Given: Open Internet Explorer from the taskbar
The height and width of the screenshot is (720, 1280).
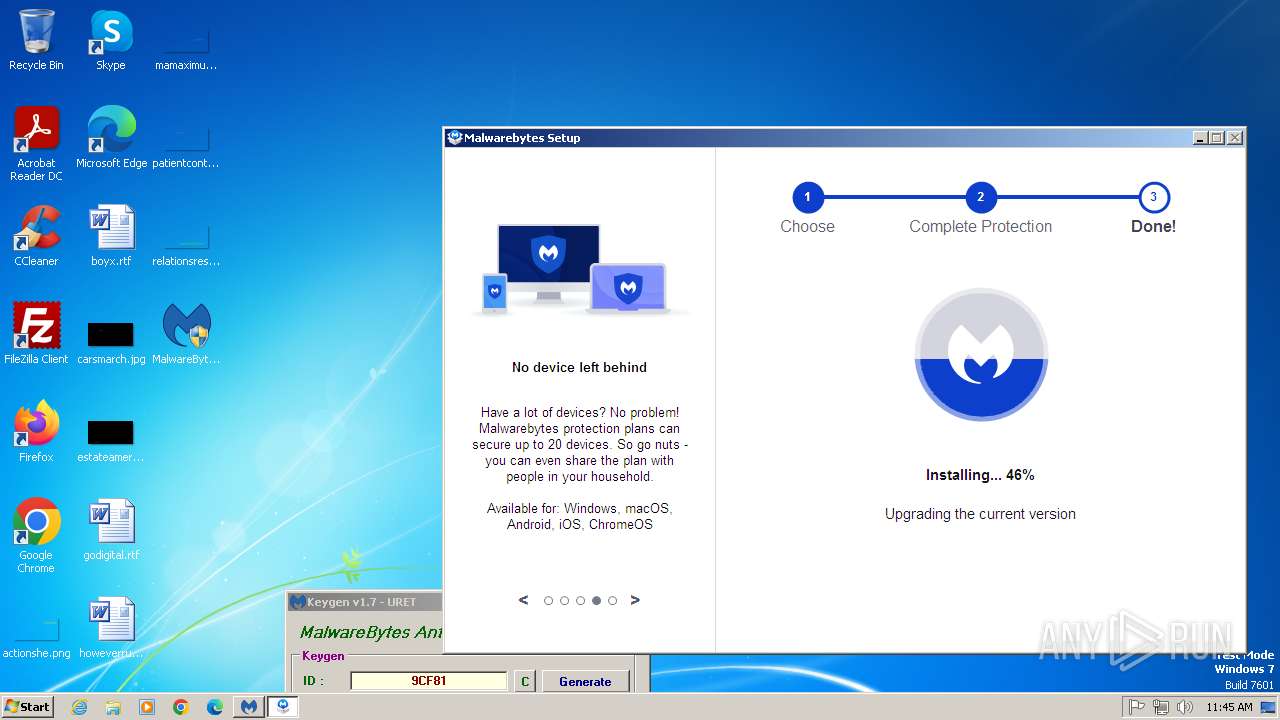Looking at the screenshot, I should point(79,707).
